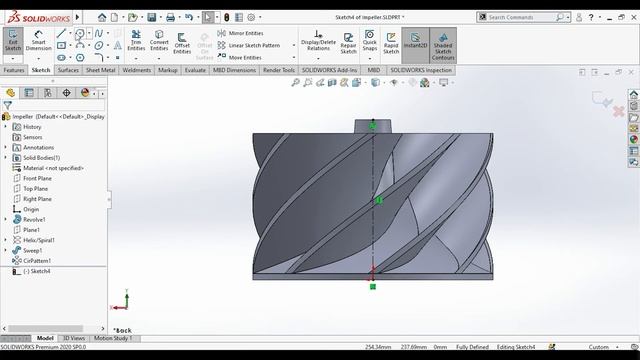
Task: Switch to the Features tab
Action: tap(13, 70)
